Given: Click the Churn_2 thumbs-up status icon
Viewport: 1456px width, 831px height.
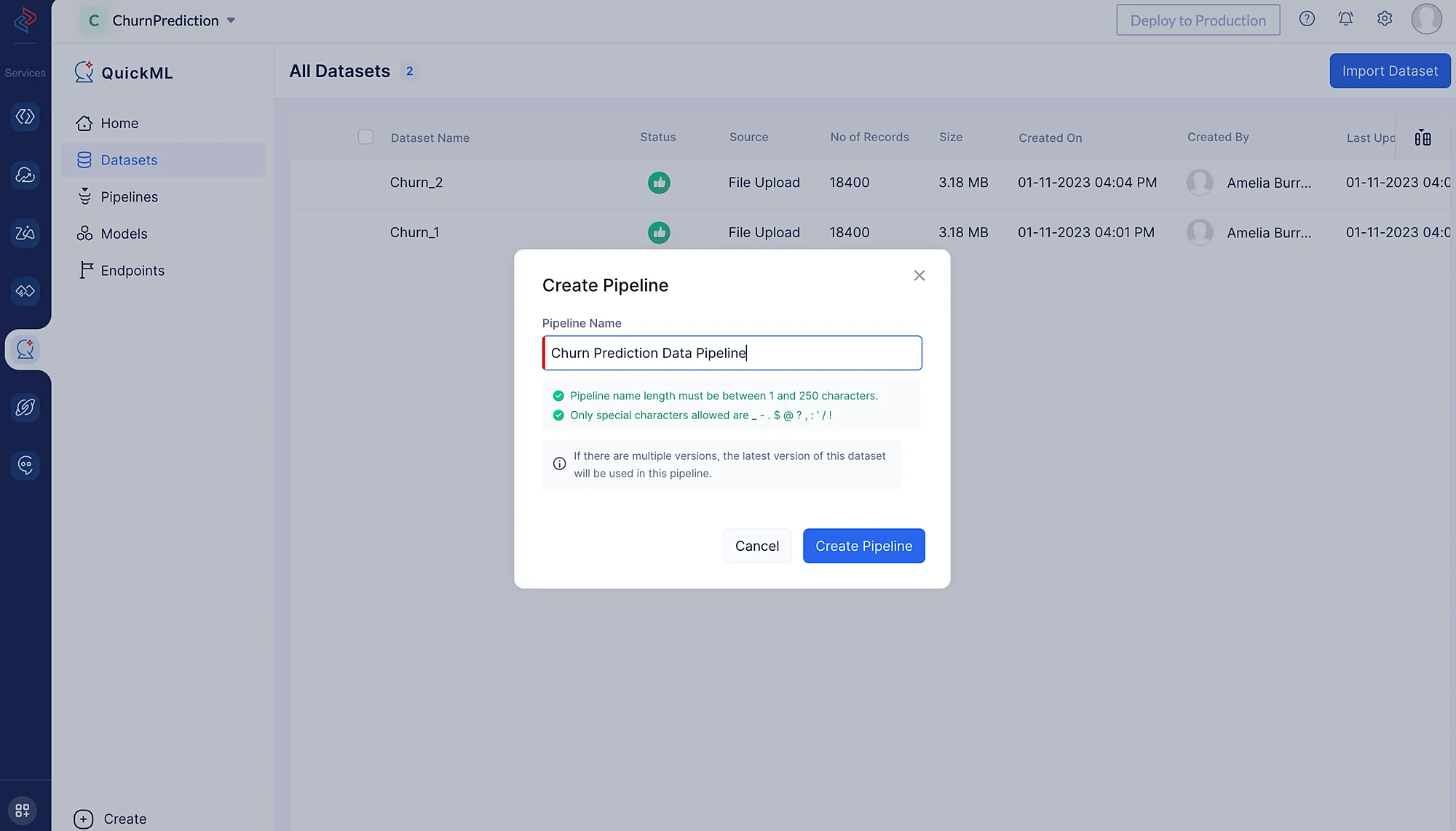Looking at the screenshot, I should tap(659, 183).
